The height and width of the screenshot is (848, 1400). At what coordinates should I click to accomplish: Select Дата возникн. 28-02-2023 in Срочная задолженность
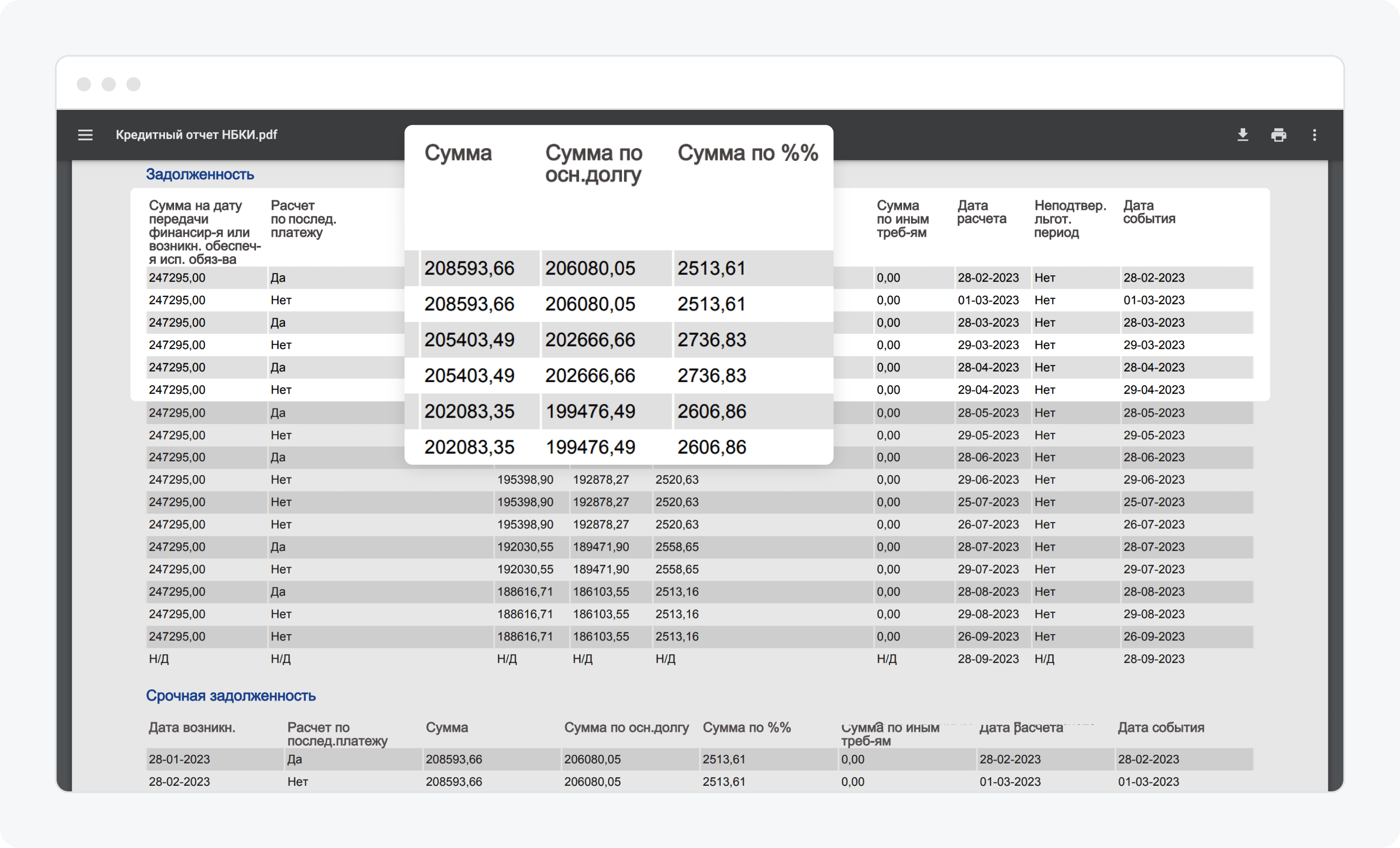pyautogui.click(x=179, y=782)
